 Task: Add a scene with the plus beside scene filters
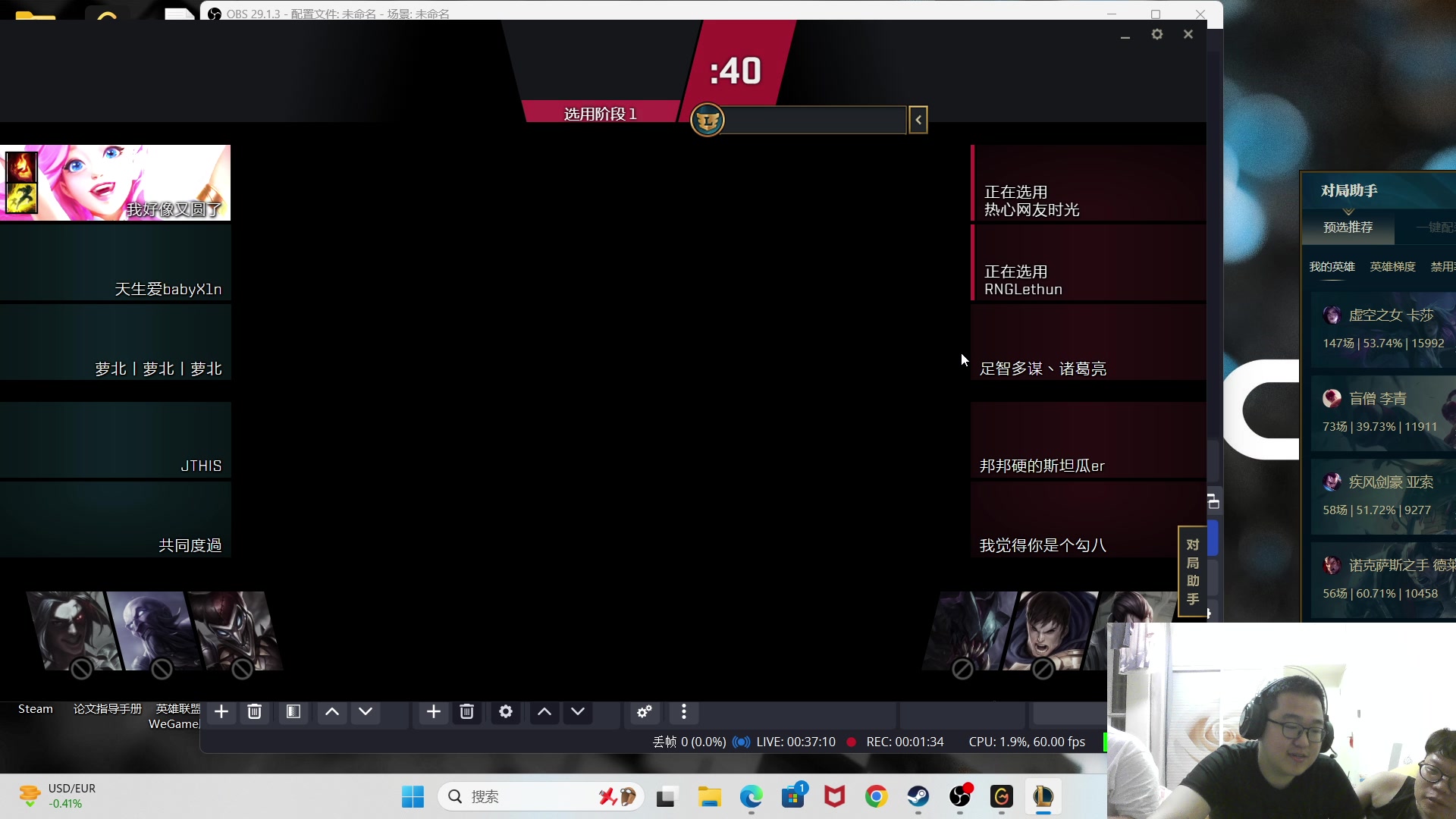[x=221, y=711]
